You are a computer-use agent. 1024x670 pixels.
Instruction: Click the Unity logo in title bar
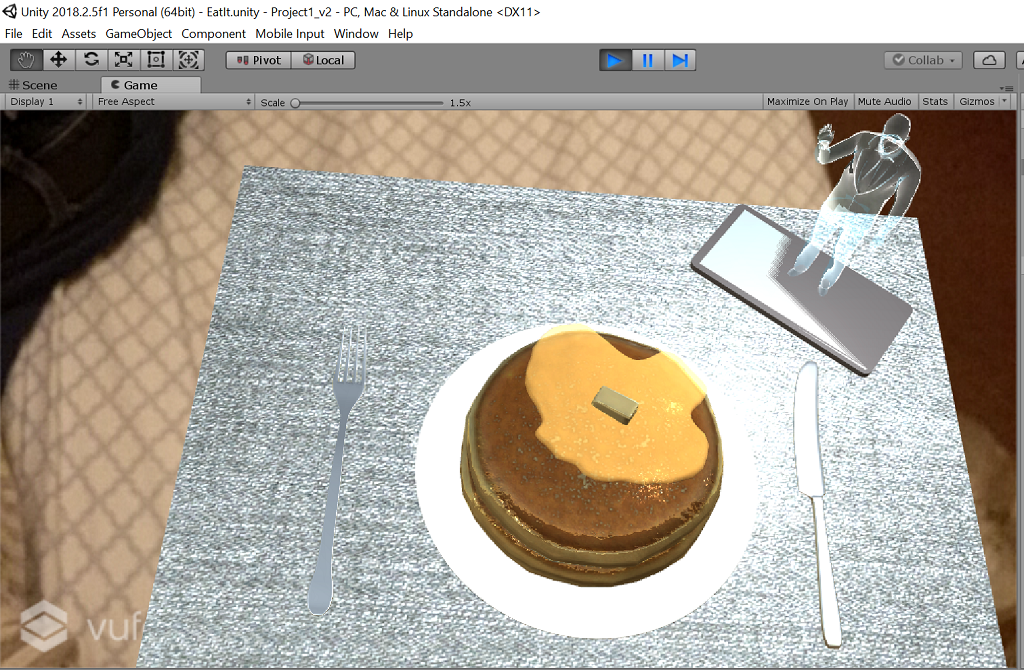[10, 12]
